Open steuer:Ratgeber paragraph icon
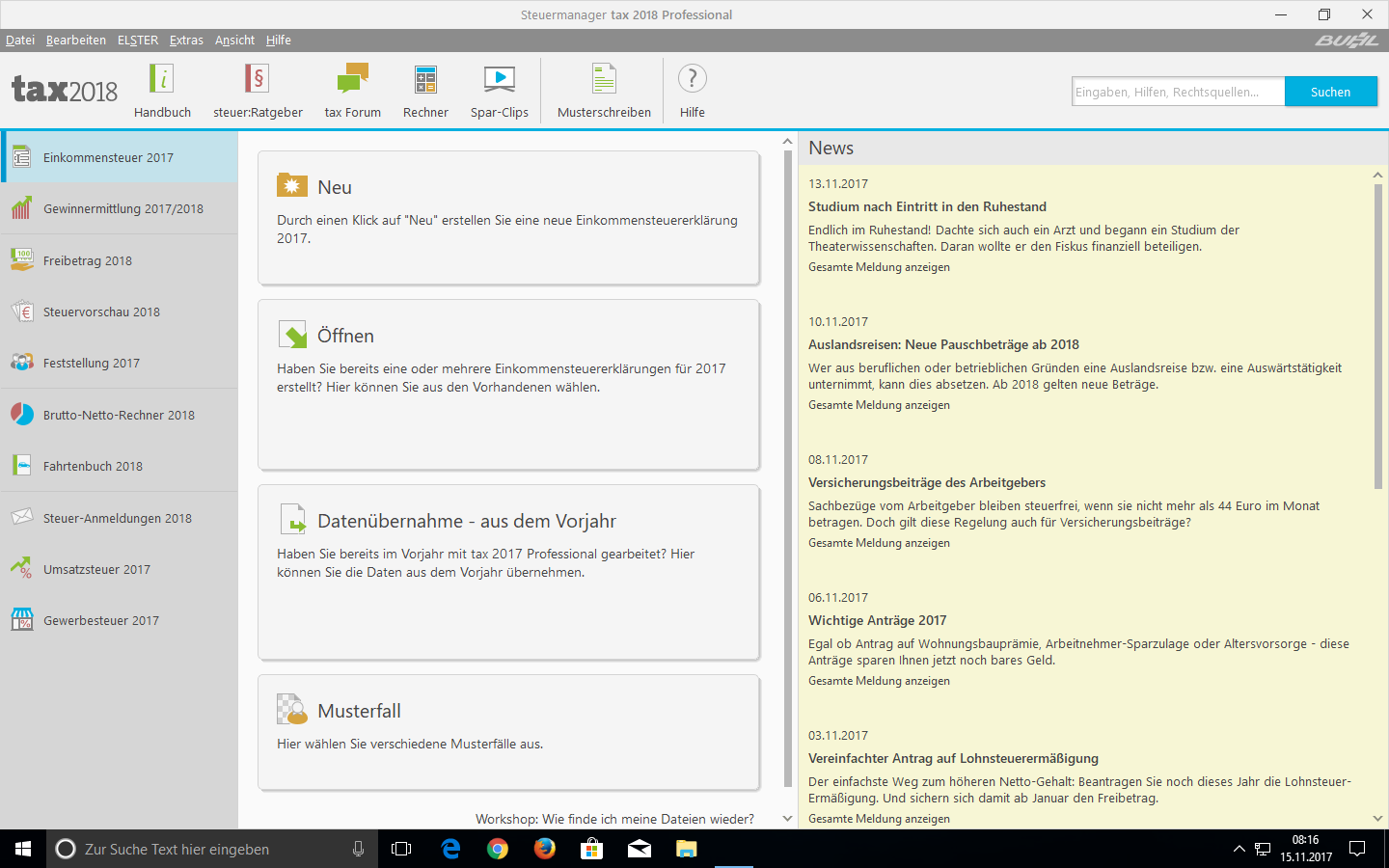This screenshot has height=868, width=1389. click(x=258, y=79)
